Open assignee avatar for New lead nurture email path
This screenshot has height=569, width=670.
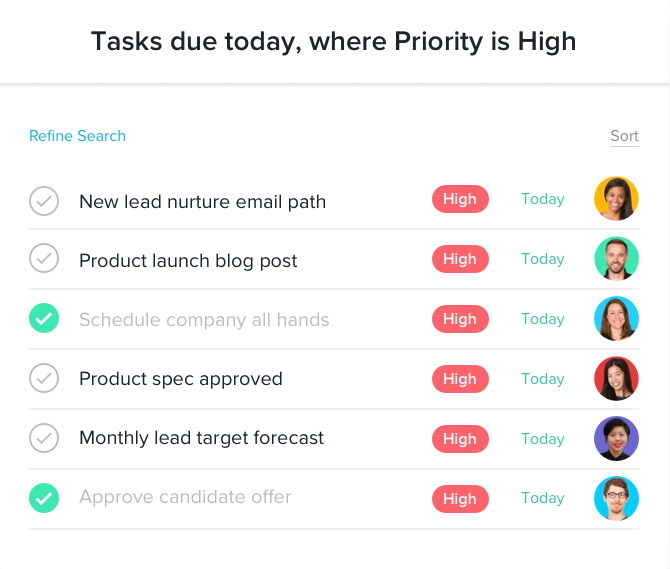(x=616, y=199)
